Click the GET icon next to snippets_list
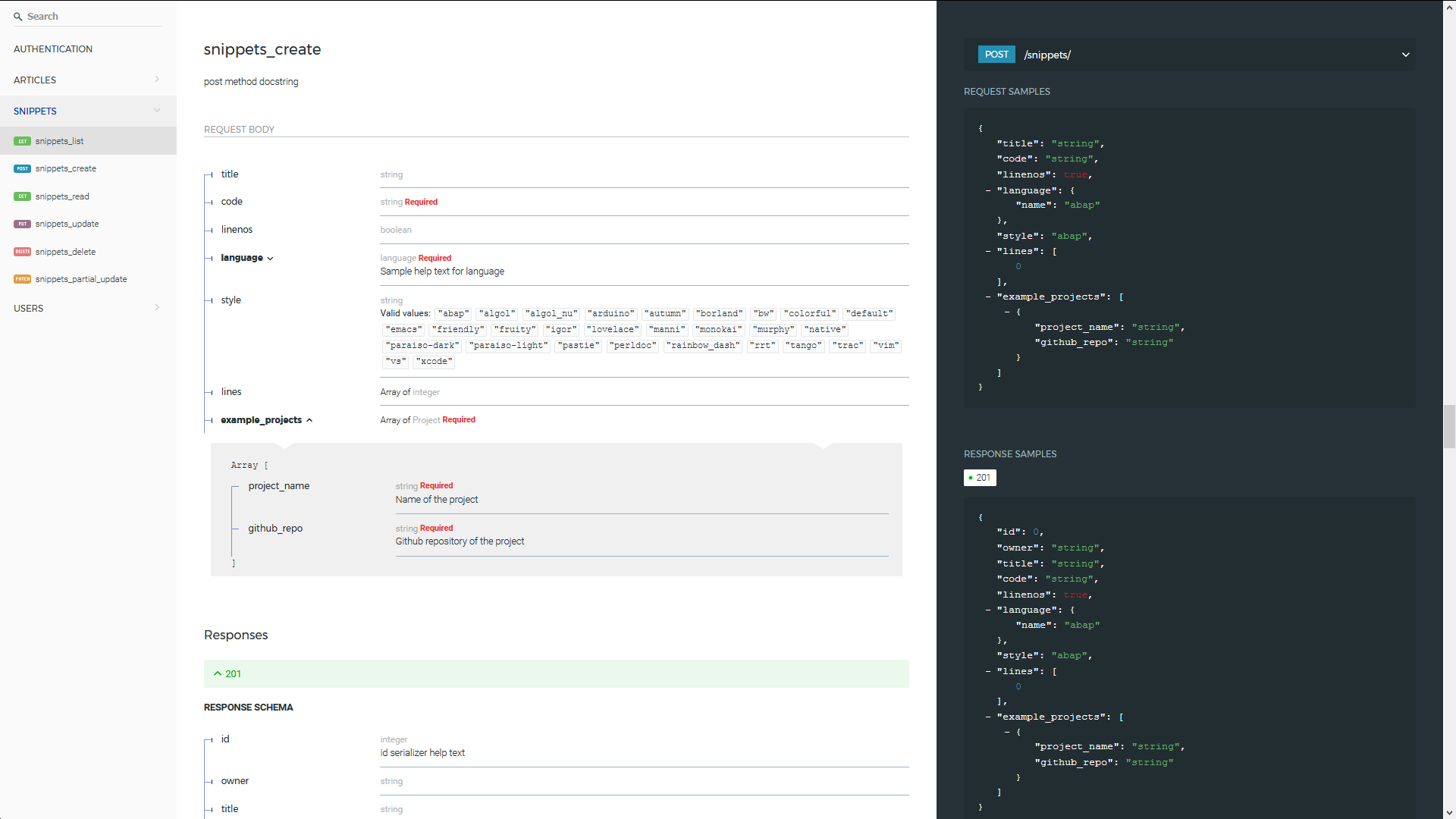Image resolution: width=1456 pixels, height=819 pixels. (22, 141)
